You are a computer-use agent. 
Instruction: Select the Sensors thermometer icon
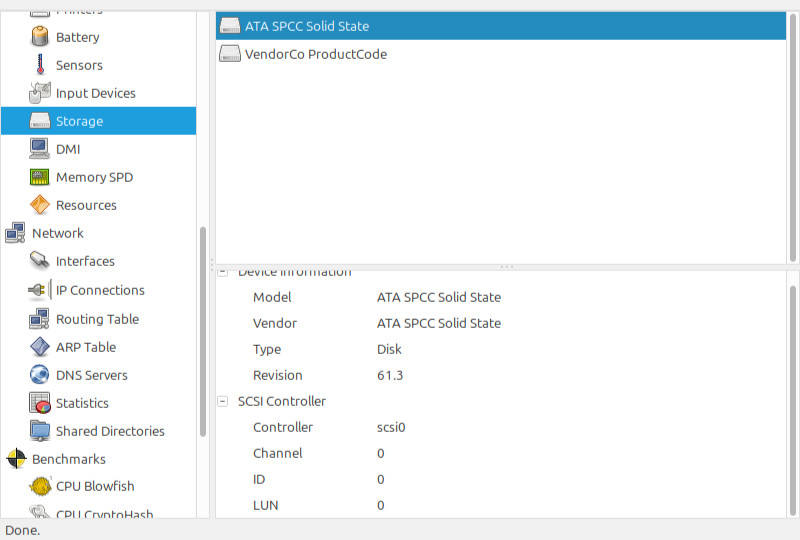pyautogui.click(x=40, y=65)
